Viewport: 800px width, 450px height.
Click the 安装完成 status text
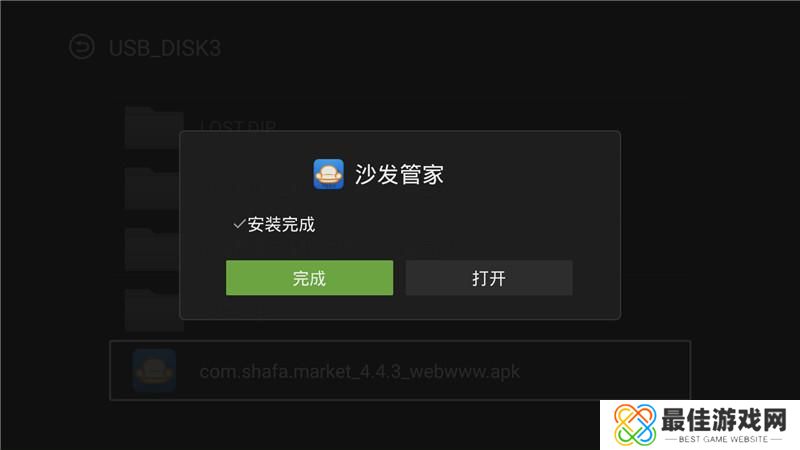281,224
